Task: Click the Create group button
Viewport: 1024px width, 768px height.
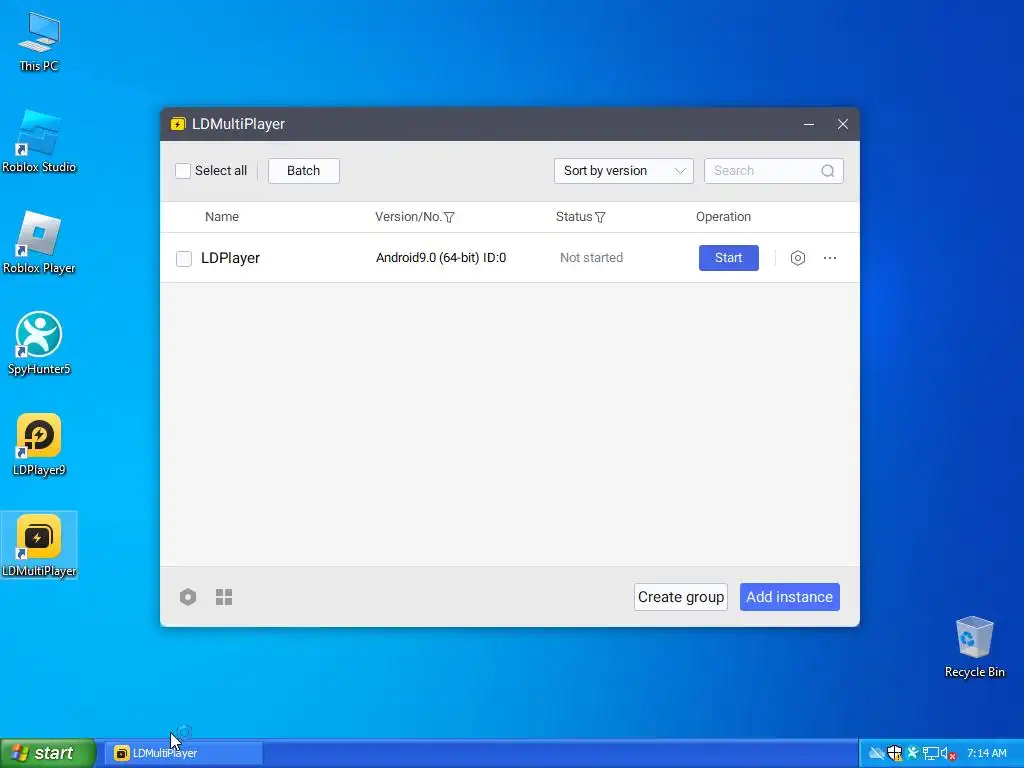Action: tap(680, 597)
